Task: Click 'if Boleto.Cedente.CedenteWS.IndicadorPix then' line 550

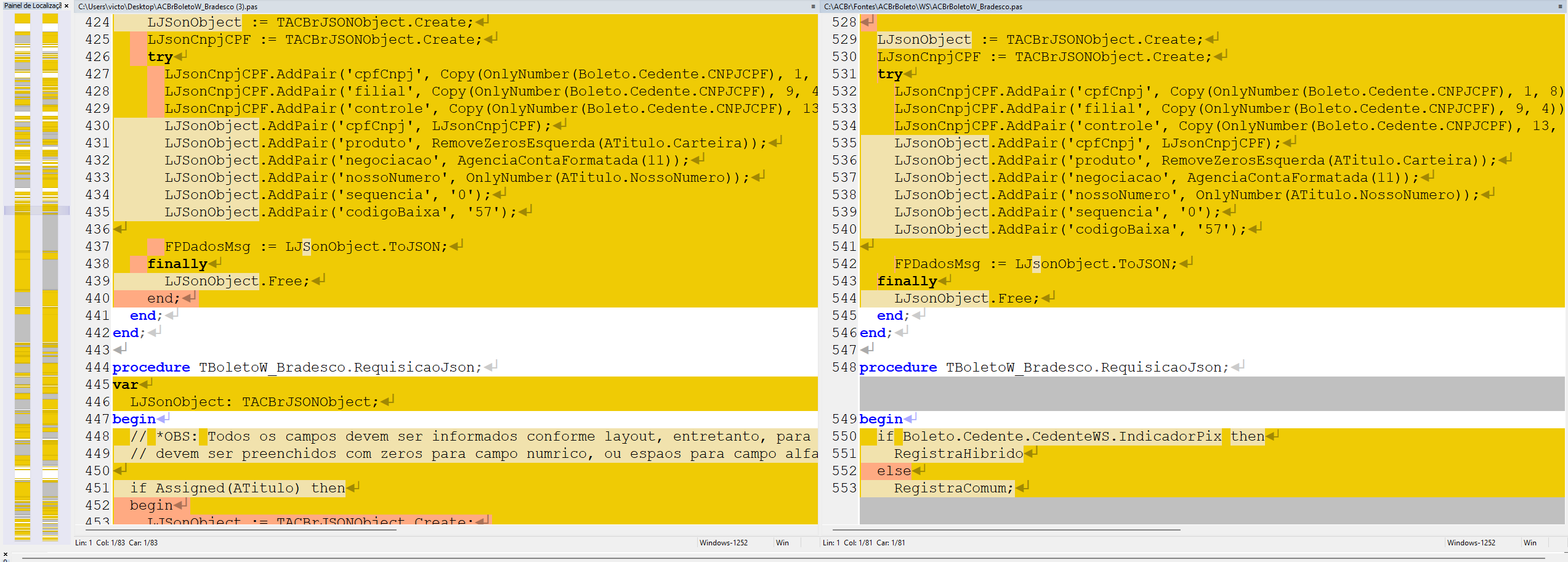Action: (1071, 436)
